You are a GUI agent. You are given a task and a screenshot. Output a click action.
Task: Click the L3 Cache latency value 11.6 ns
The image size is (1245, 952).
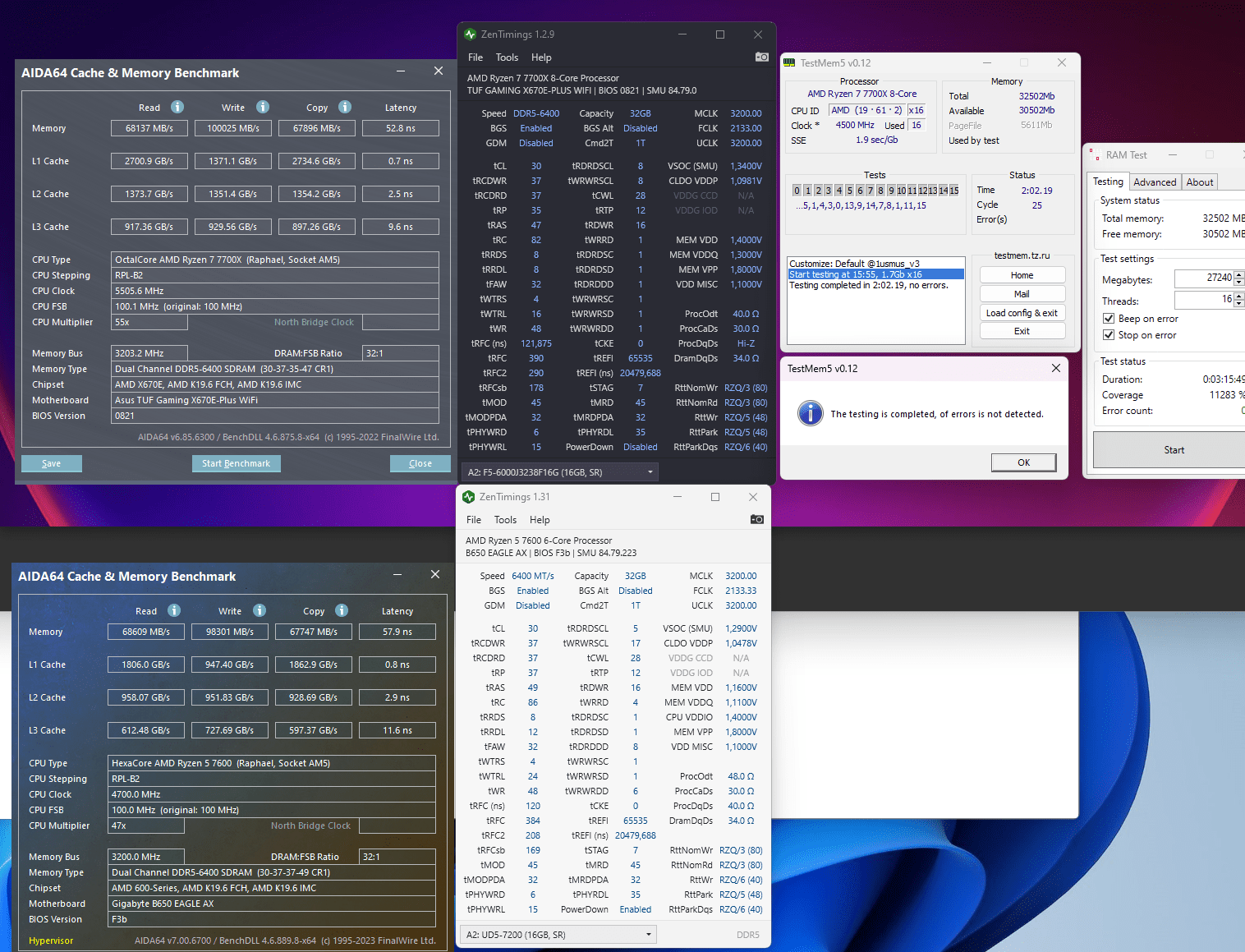click(397, 730)
